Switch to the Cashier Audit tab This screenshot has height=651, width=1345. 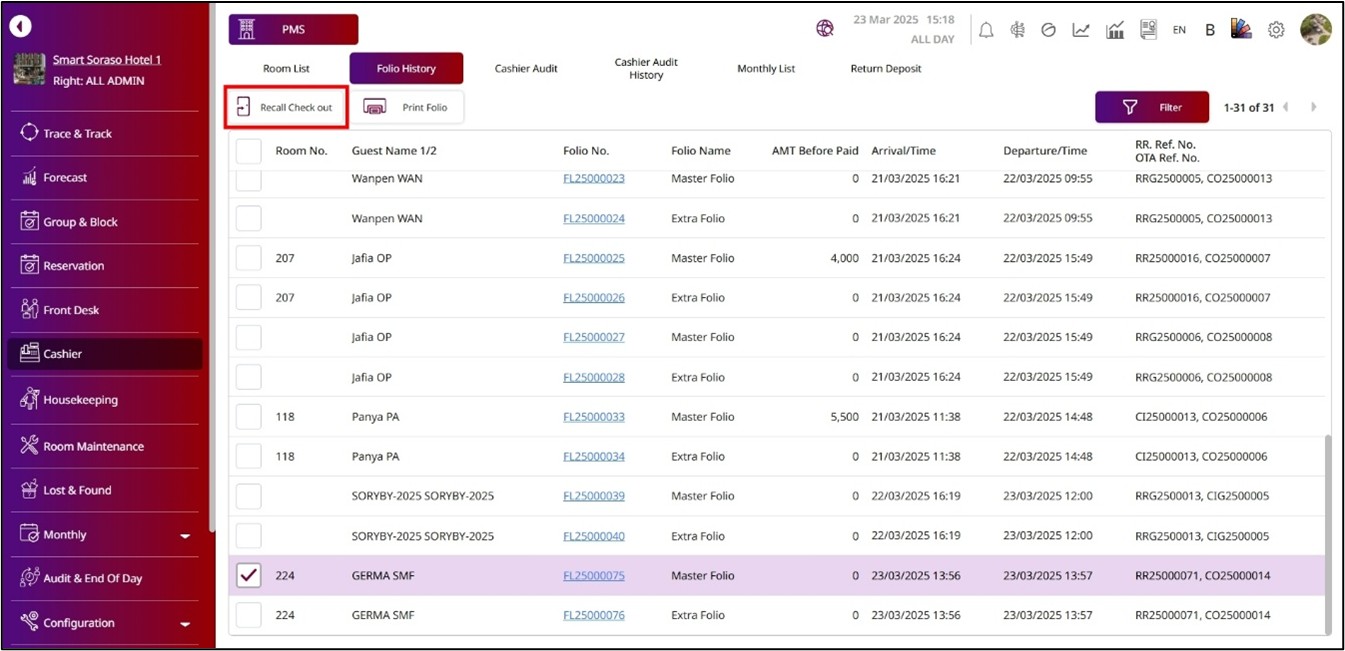(526, 69)
